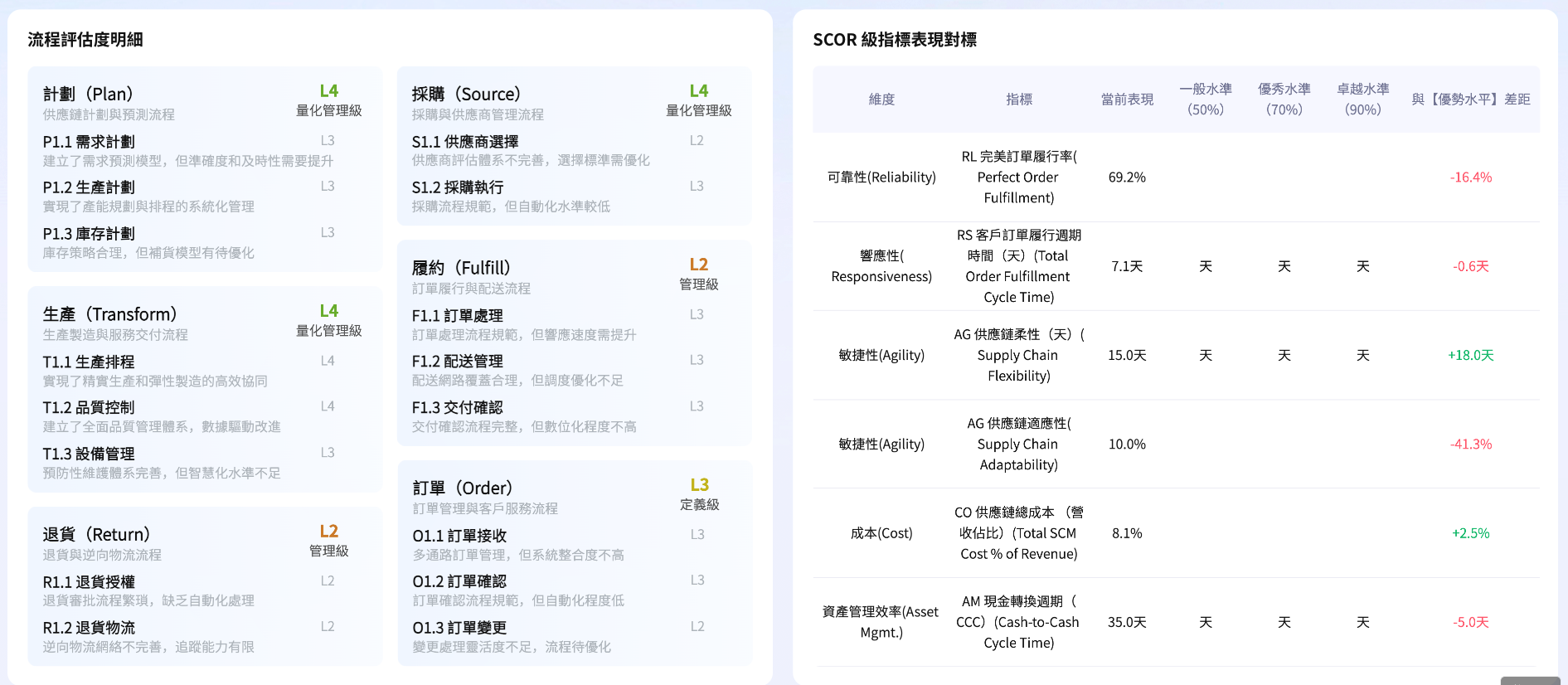Select the R1.2 退貨物流 item

[203, 636]
